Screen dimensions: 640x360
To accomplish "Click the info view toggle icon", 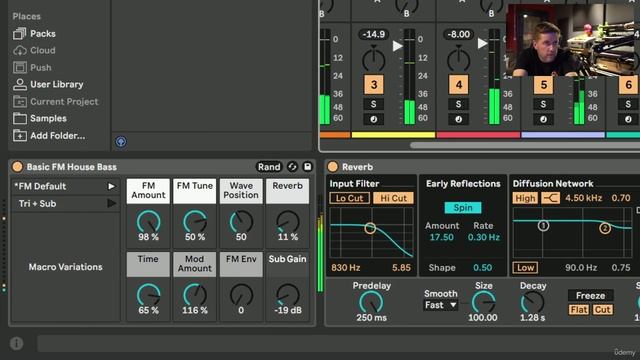I will click(x=17, y=344).
